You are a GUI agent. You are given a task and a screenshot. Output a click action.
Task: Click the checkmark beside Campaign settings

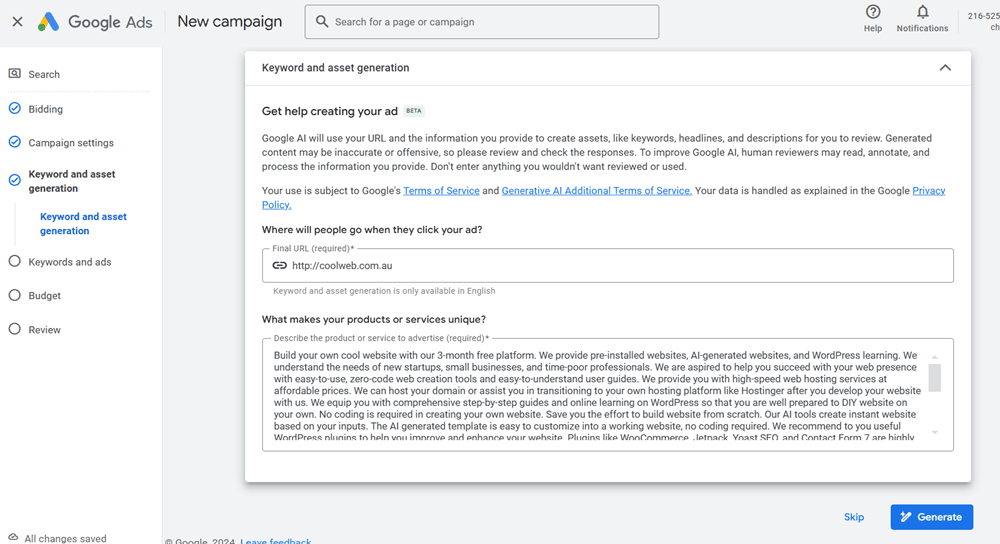click(x=14, y=143)
